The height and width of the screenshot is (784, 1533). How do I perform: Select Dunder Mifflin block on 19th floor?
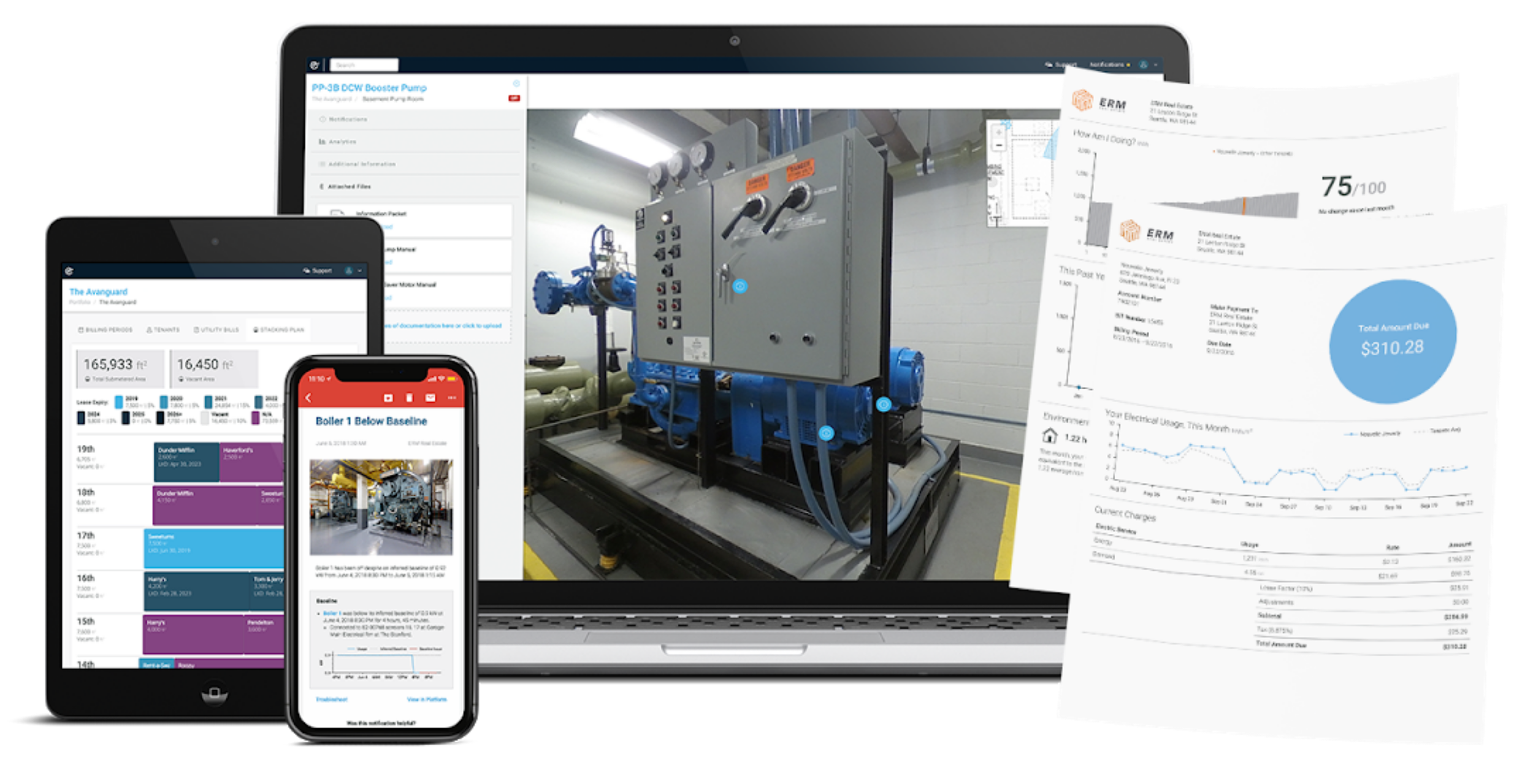pos(186,462)
